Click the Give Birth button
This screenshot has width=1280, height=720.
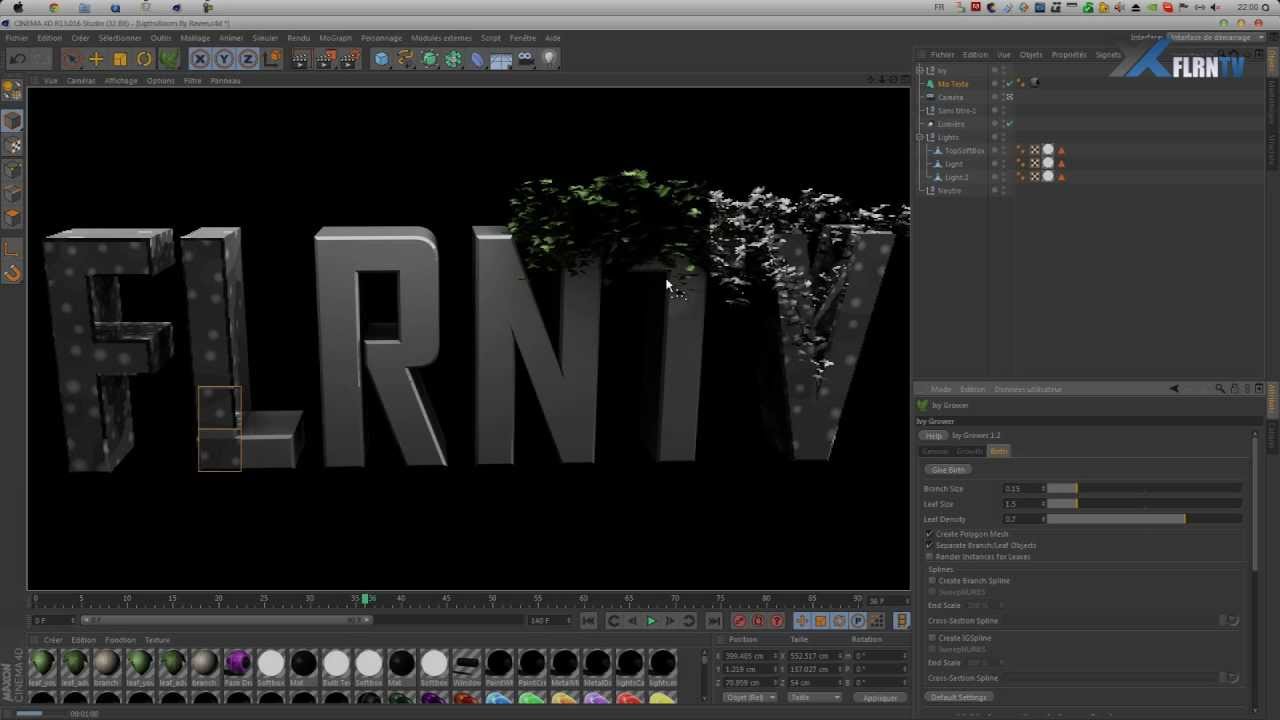point(948,470)
